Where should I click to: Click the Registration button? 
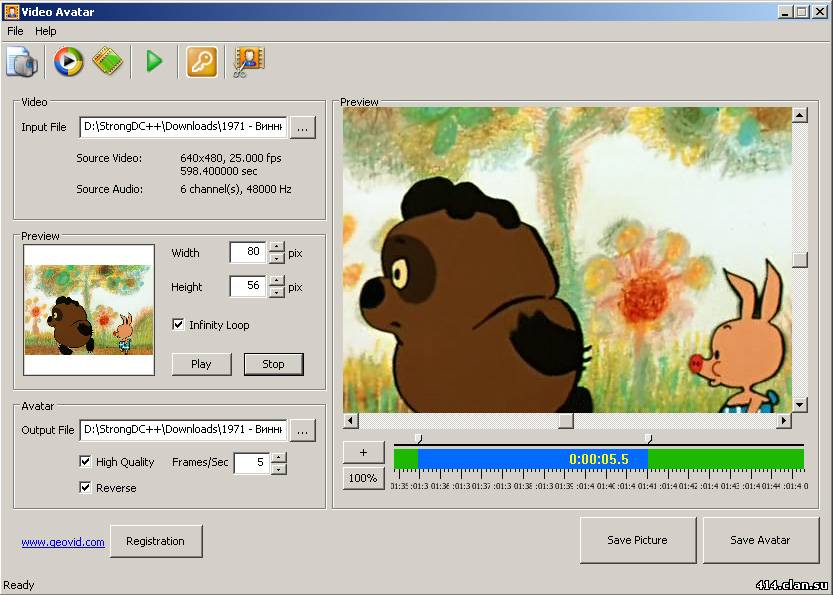[x=156, y=541]
